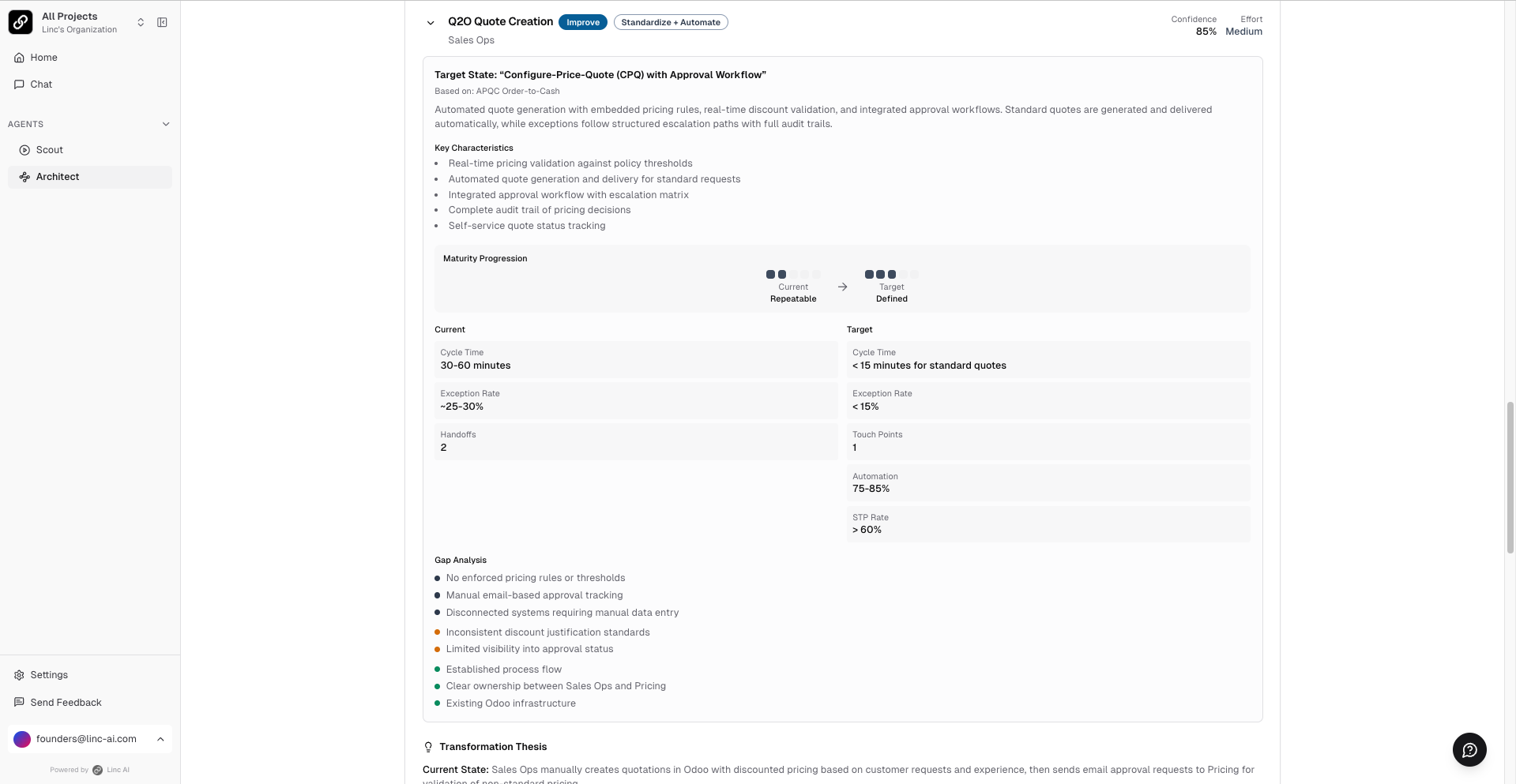Open the floating help chat button

1469,749
